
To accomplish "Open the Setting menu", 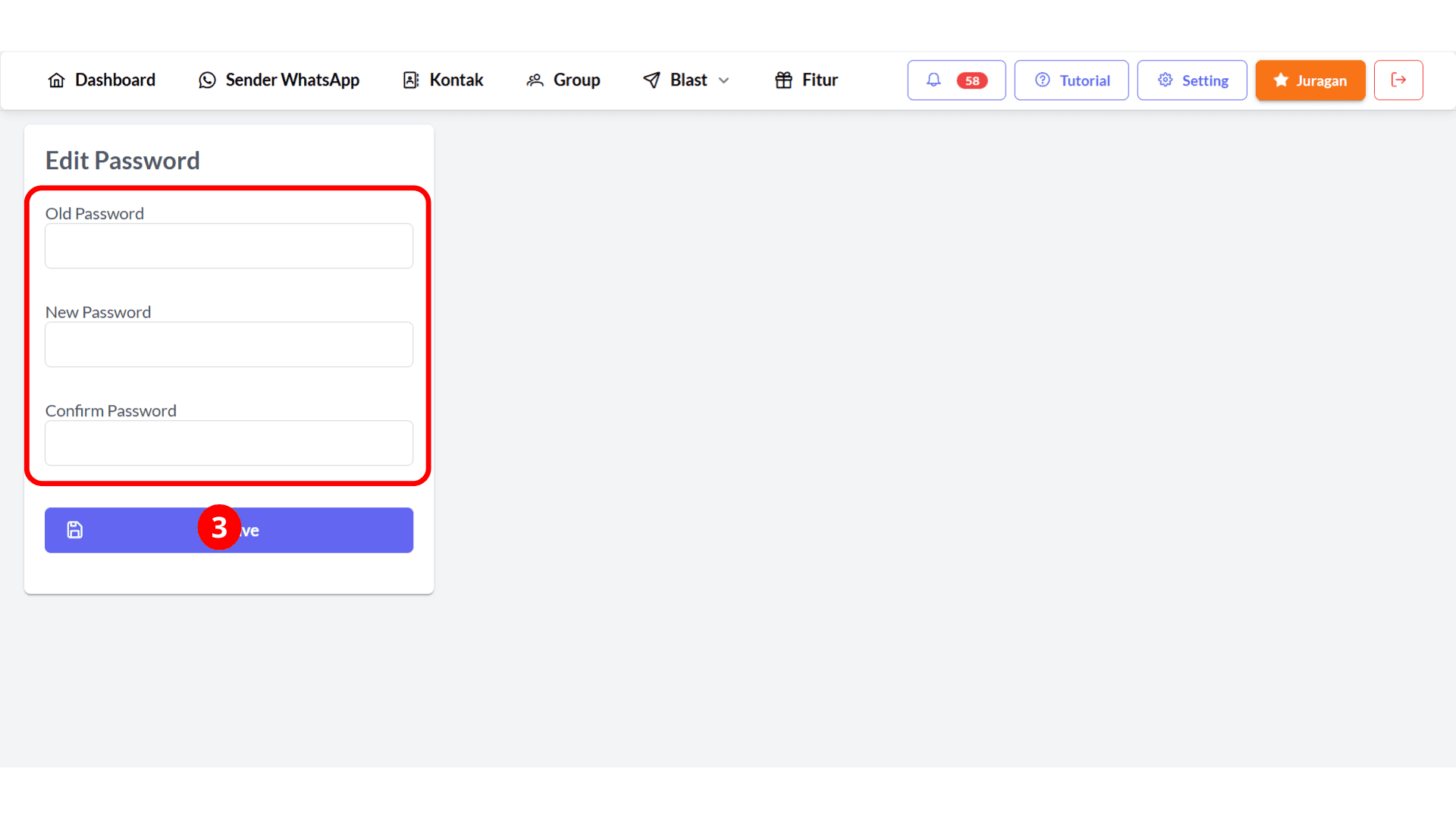I will pos(1193,80).
